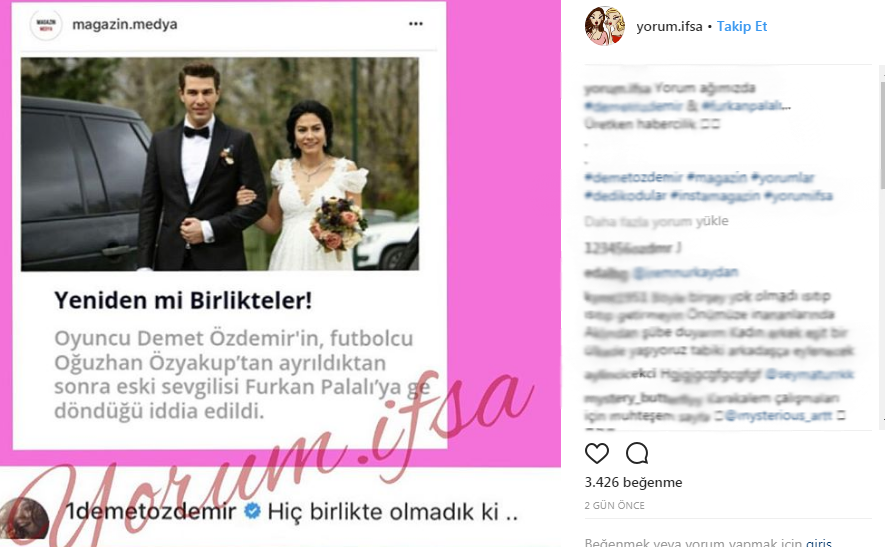Load more comments via 'Daha fazla yorum yükle'
Viewport: 885px width, 547px height.
coord(656,221)
